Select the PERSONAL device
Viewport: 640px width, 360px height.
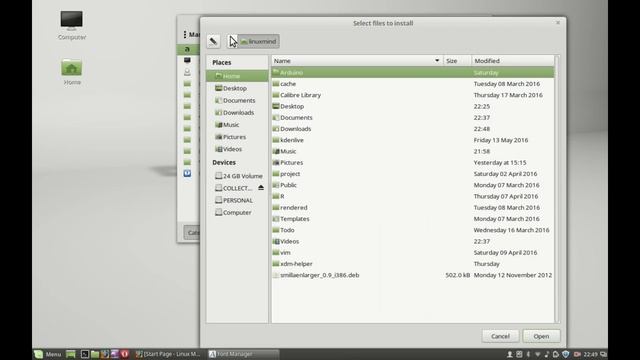237,200
